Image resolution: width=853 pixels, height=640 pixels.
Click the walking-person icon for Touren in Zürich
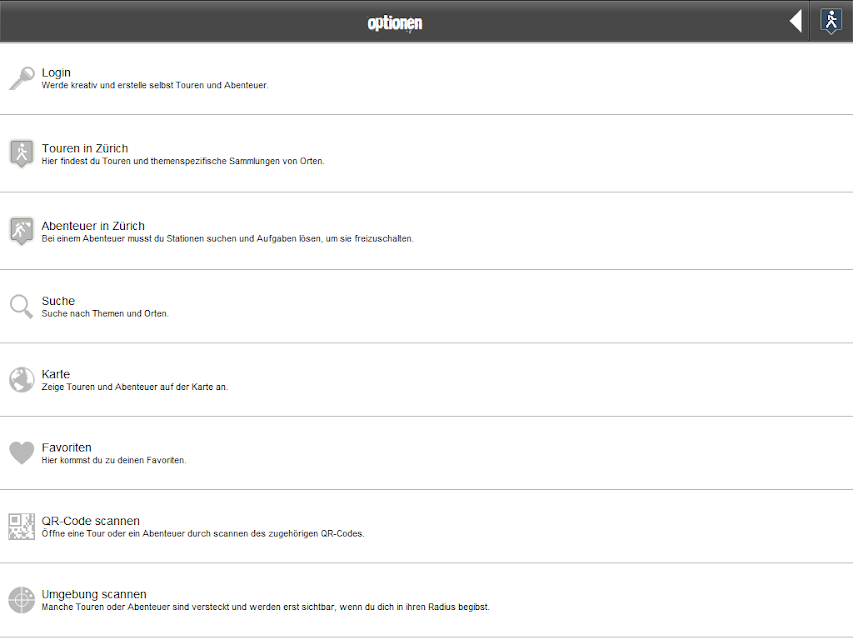(22, 154)
